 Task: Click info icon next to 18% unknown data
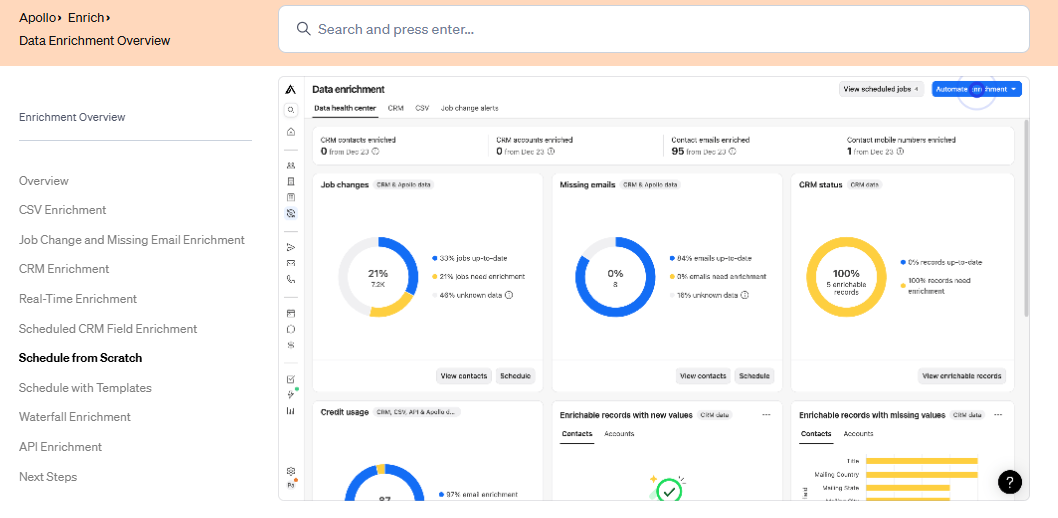pyautogui.click(x=745, y=295)
